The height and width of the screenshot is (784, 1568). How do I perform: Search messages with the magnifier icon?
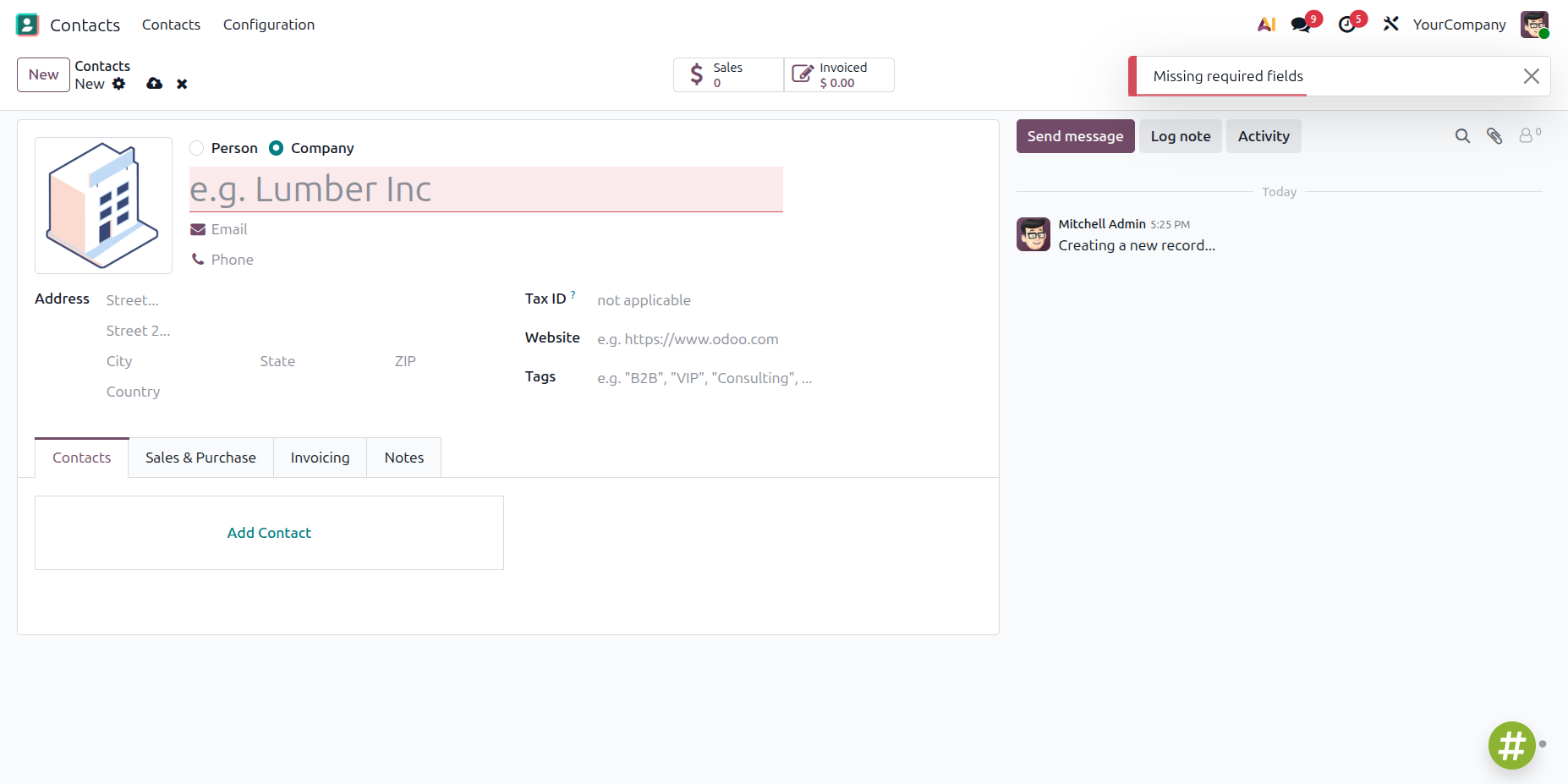[x=1462, y=136]
